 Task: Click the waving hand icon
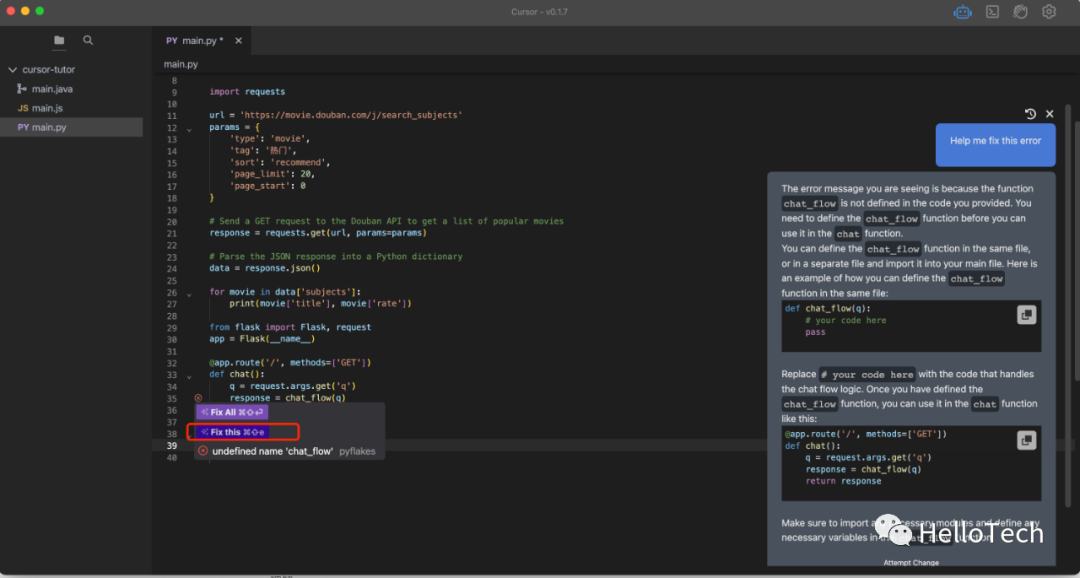(x=1021, y=12)
